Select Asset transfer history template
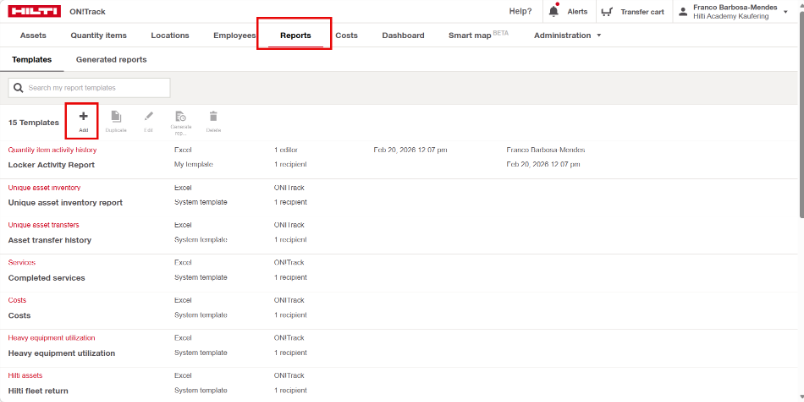The height and width of the screenshot is (402, 804). coord(50,240)
